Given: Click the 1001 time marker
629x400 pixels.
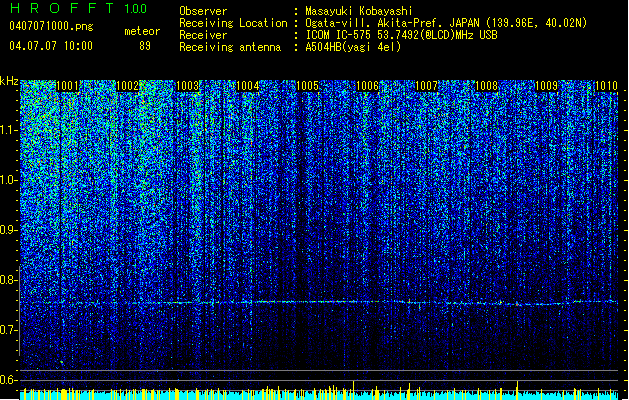Looking at the screenshot, I should click(67, 86).
